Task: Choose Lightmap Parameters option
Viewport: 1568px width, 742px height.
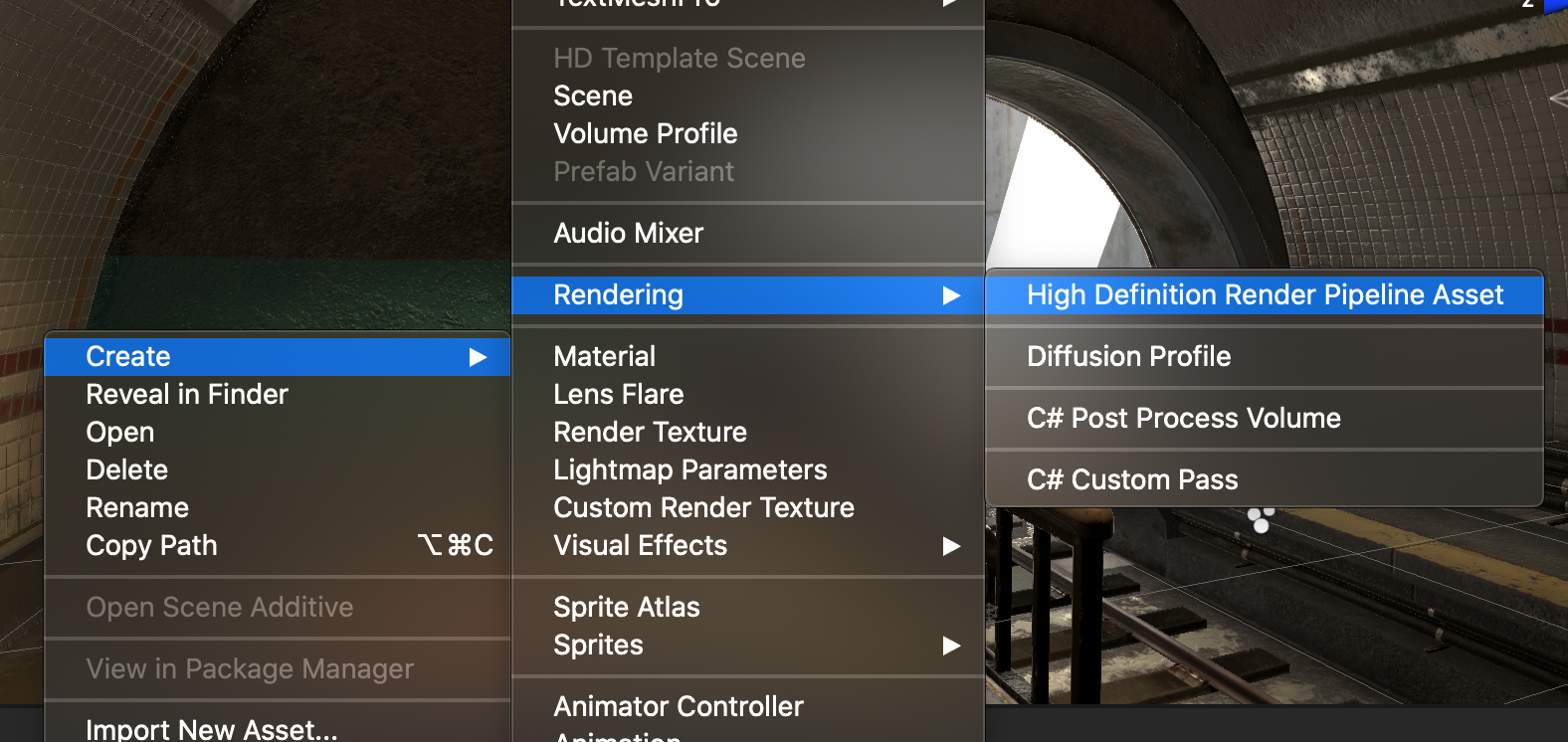Action: (x=689, y=470)
